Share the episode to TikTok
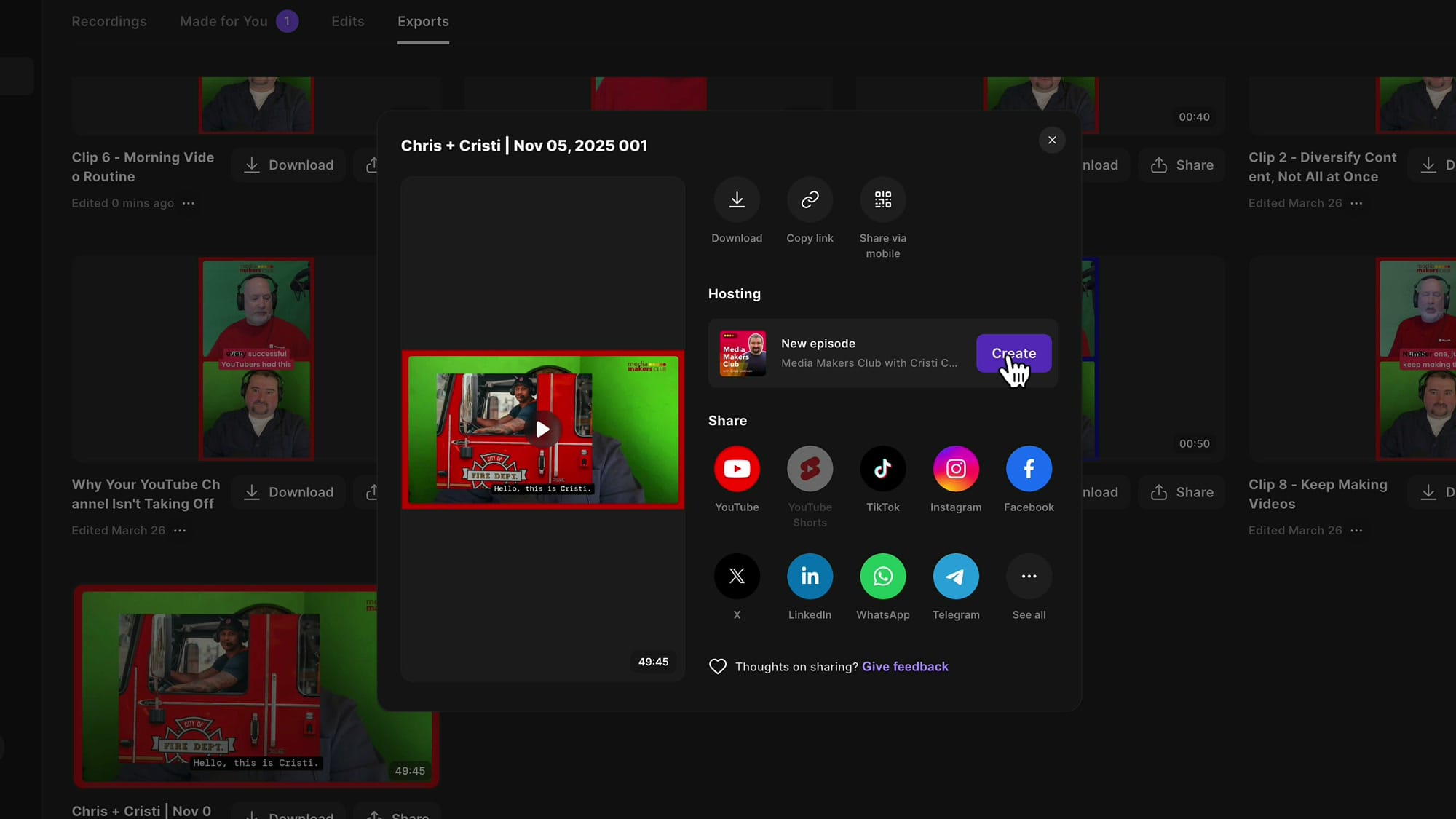This screenshot has width=1456, height=819. click(x=882, y=469)
